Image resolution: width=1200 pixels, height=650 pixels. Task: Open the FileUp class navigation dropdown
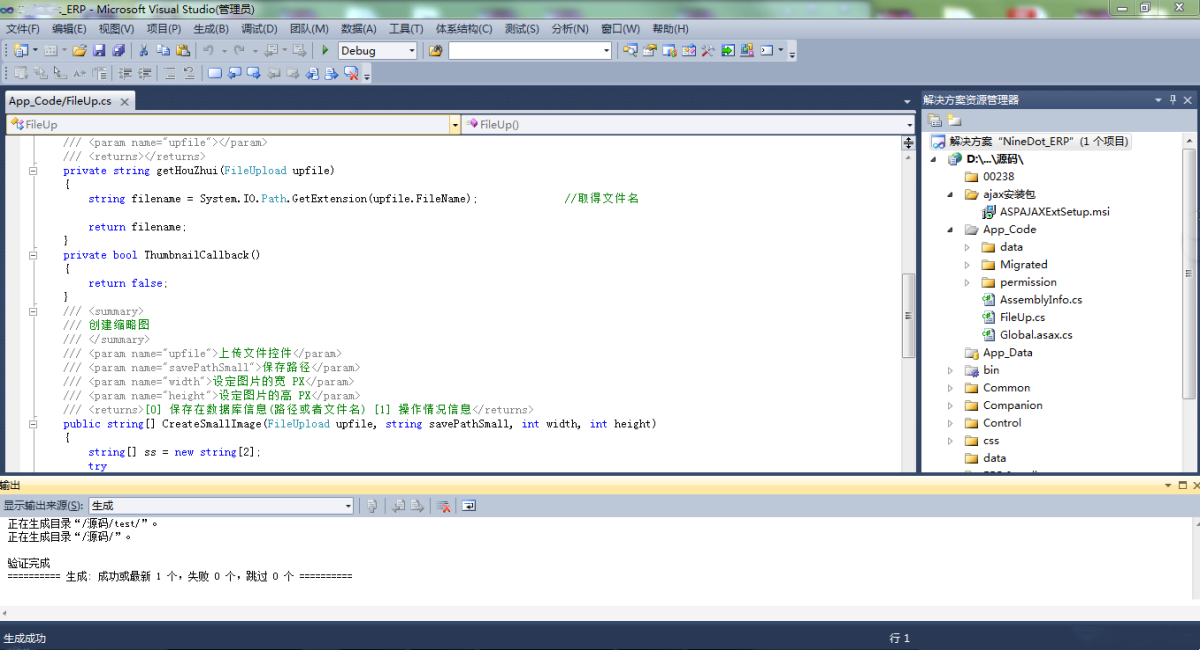[x=455, y=124]
